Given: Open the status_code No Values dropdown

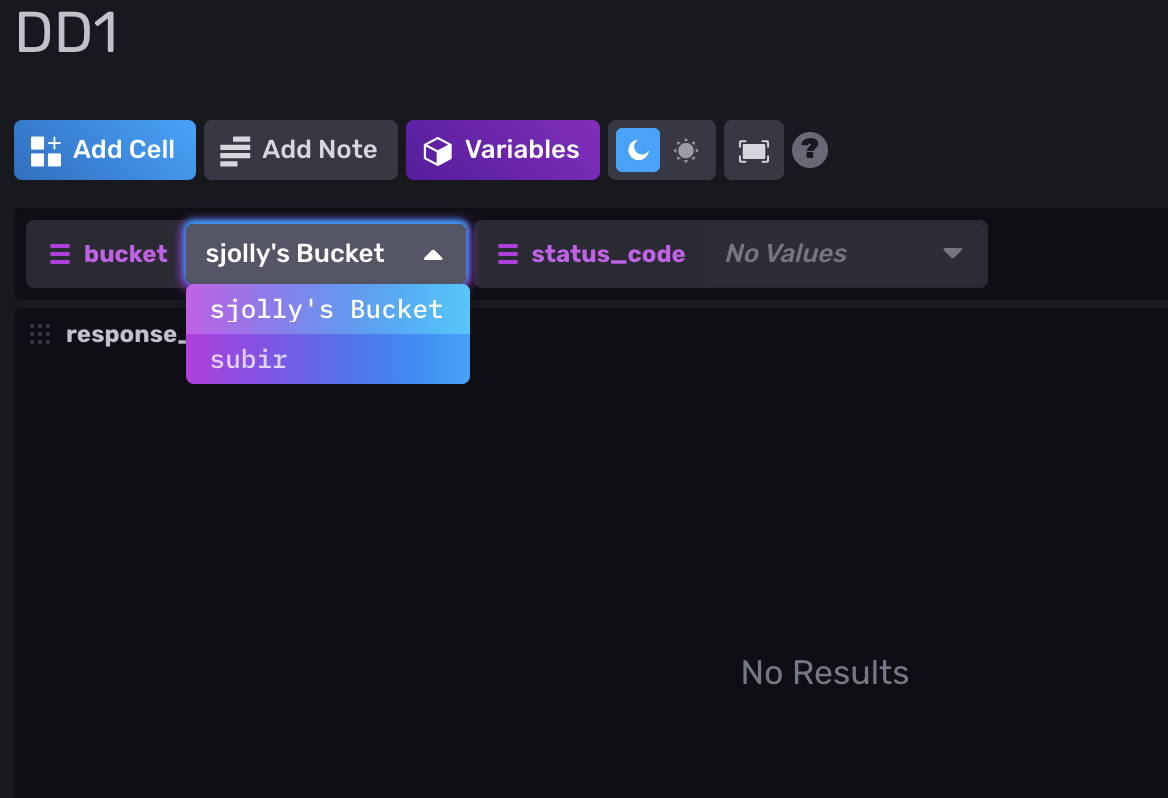Looking at the screenshot, I should point(845,253).
